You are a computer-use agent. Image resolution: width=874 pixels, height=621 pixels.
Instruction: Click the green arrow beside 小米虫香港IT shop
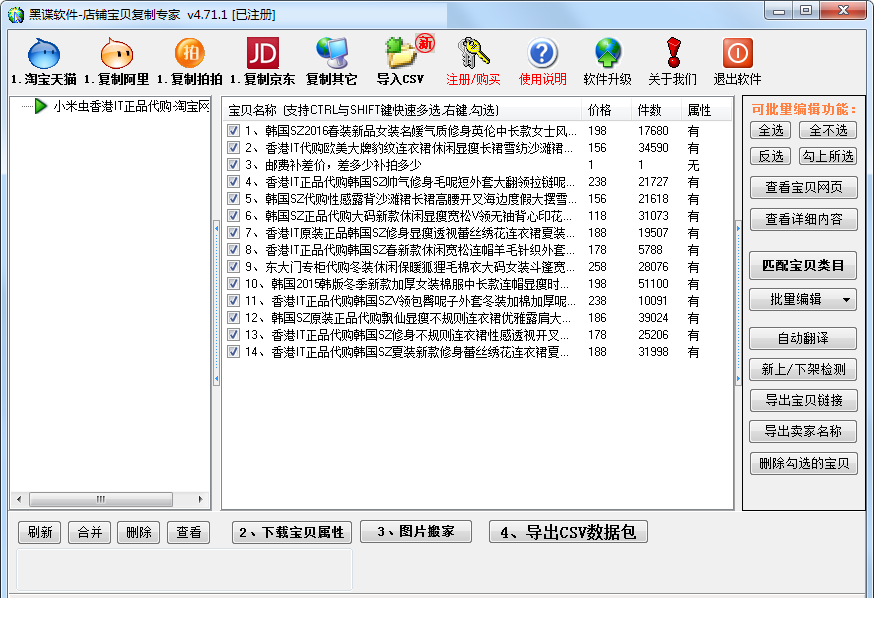(x=40, y=106)
